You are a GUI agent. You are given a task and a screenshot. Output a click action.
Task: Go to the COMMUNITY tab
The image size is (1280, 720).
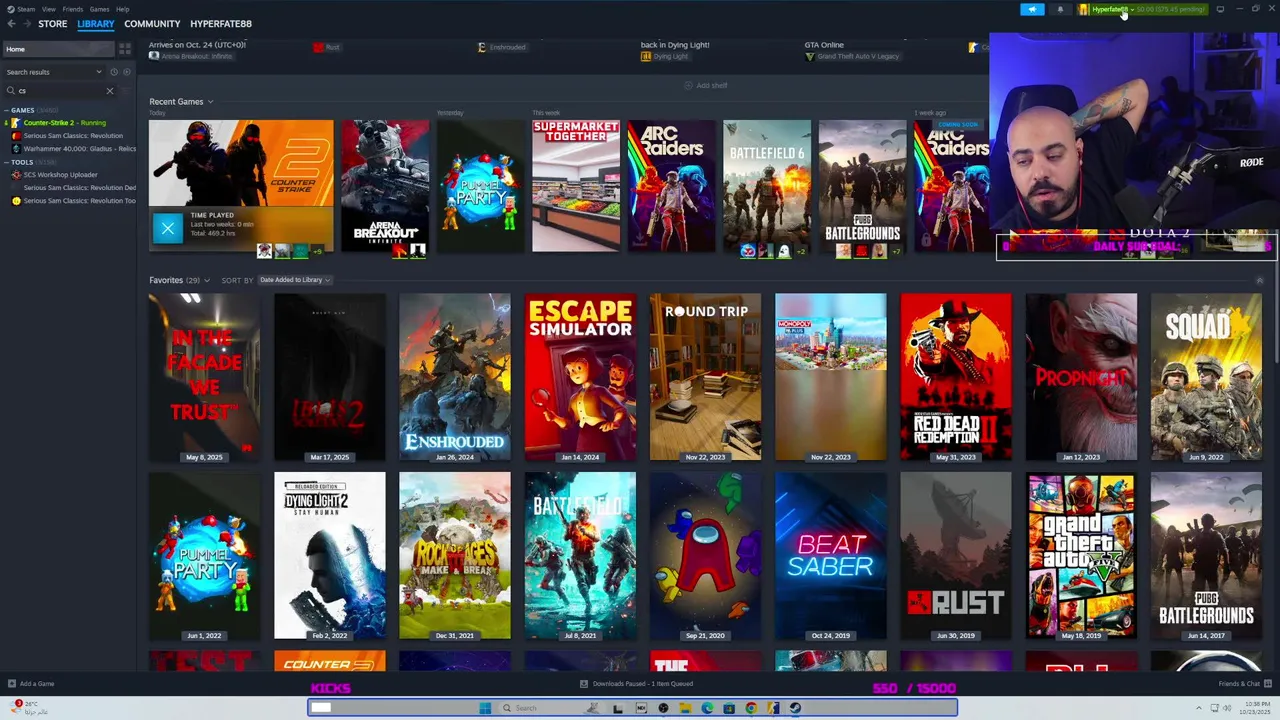152,23
